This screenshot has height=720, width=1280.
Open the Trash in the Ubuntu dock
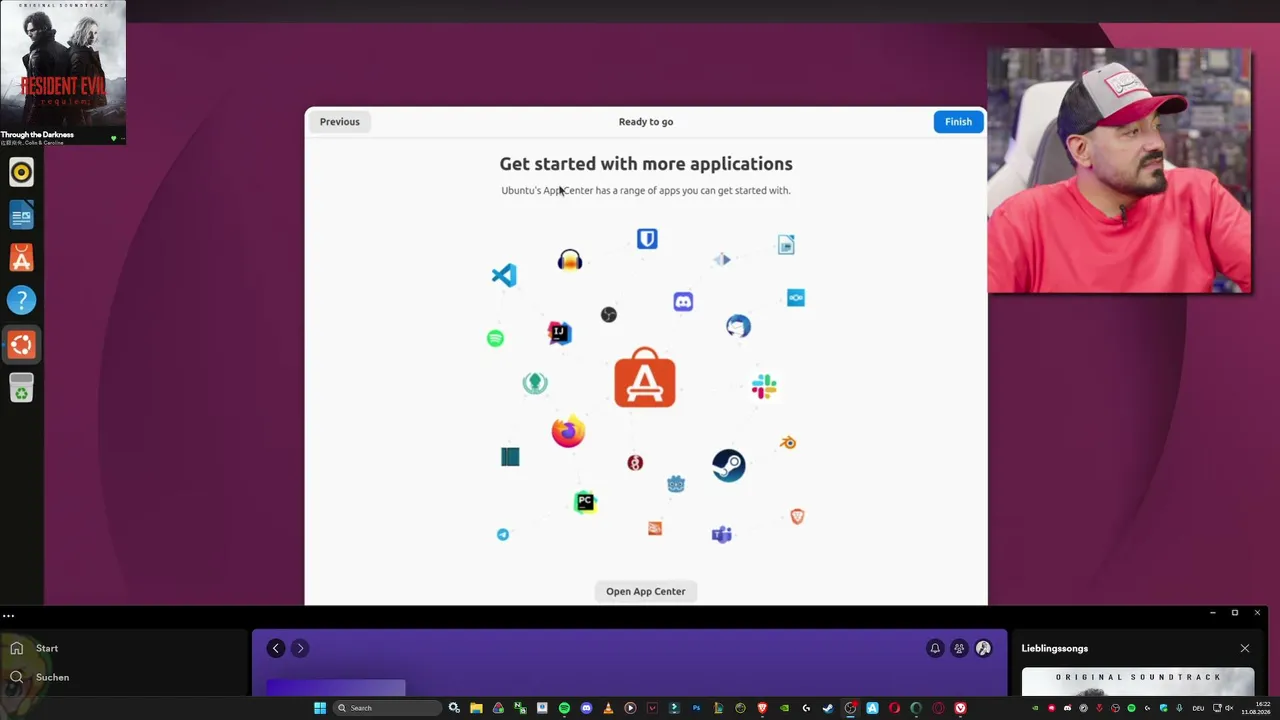(x=21, y=388)
